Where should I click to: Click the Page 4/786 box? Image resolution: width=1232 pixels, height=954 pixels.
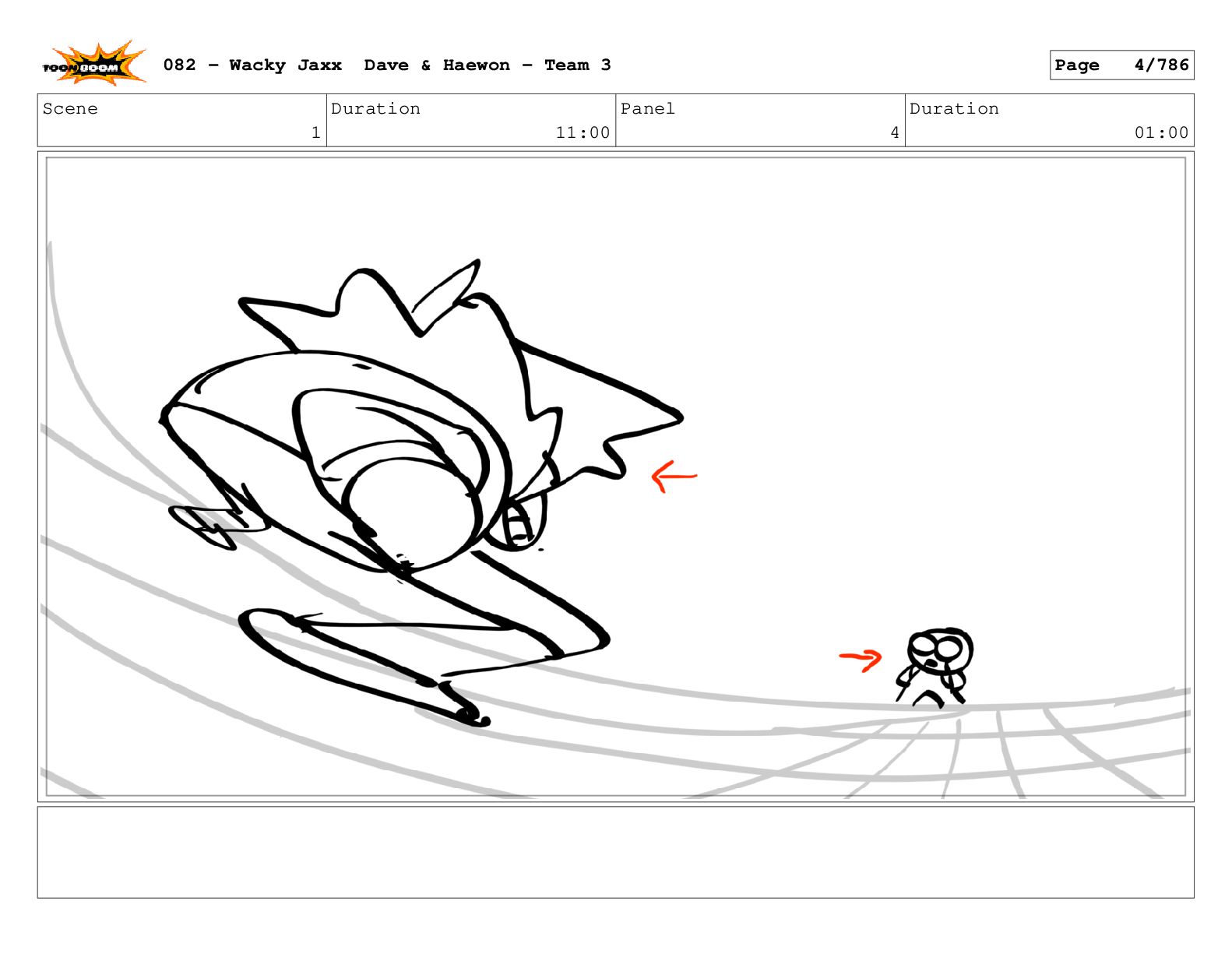[x=1121, y=65]
